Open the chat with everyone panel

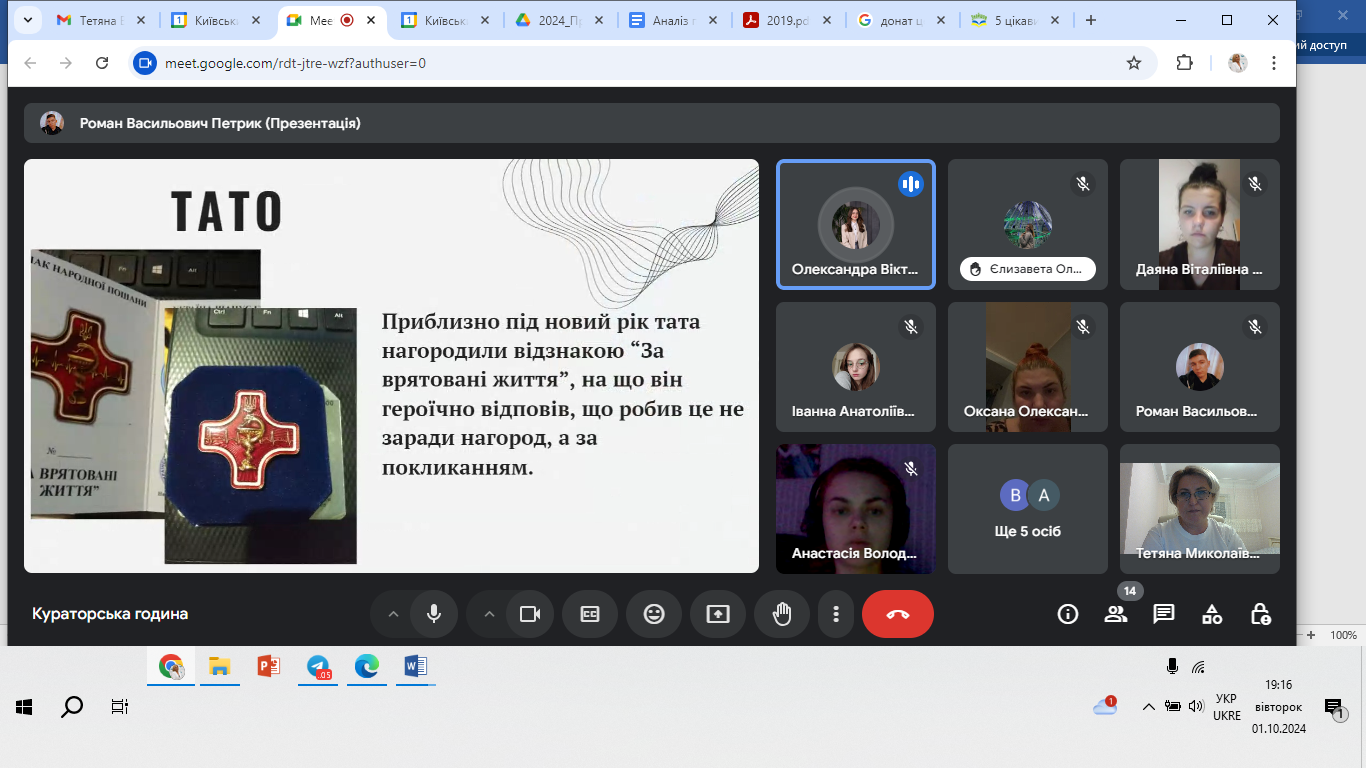(1164, 614)
